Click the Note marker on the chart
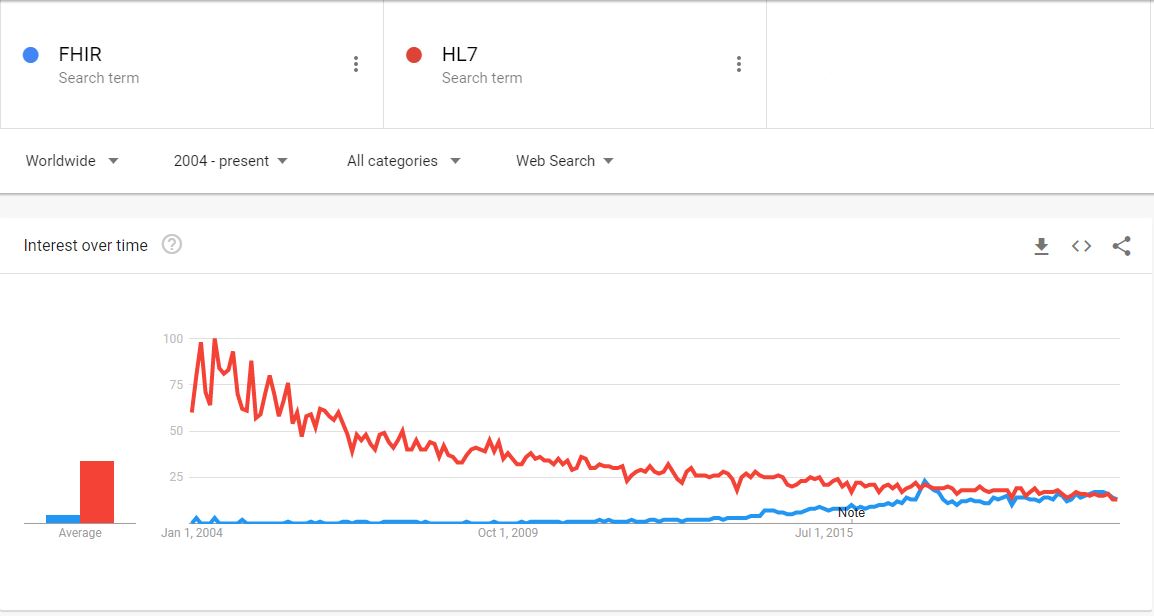The height and width of the screenshot is (616, 1154). pyautogui.click(x=851, y=512)
